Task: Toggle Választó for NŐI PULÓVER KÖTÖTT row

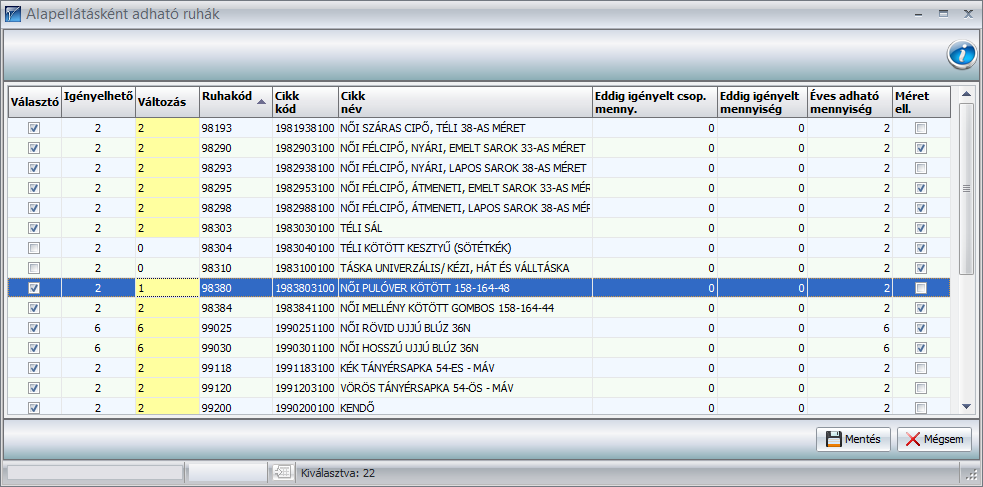Action: (34, 288)
